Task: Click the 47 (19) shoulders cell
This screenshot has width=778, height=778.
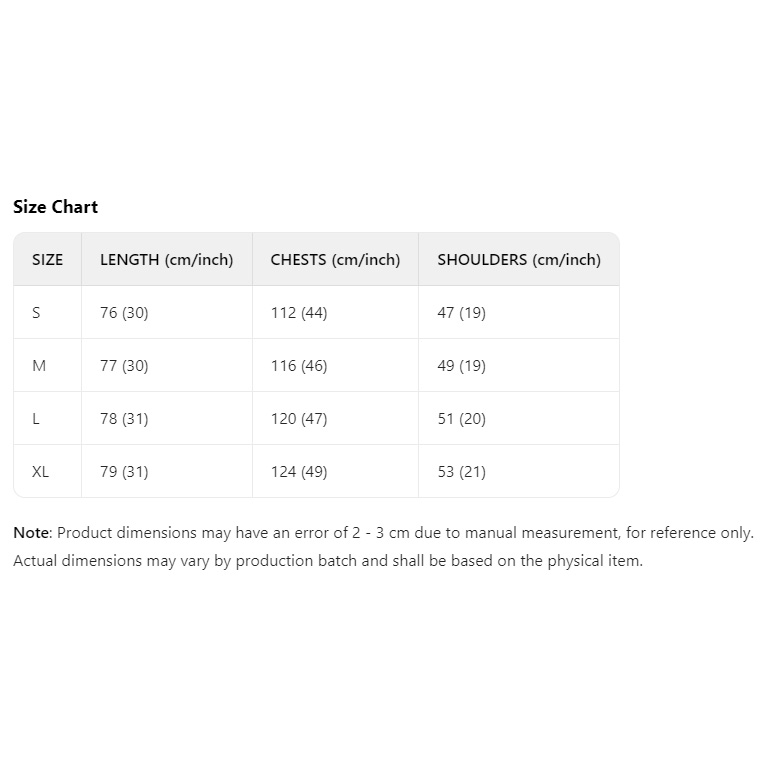Action: (461, 313)
